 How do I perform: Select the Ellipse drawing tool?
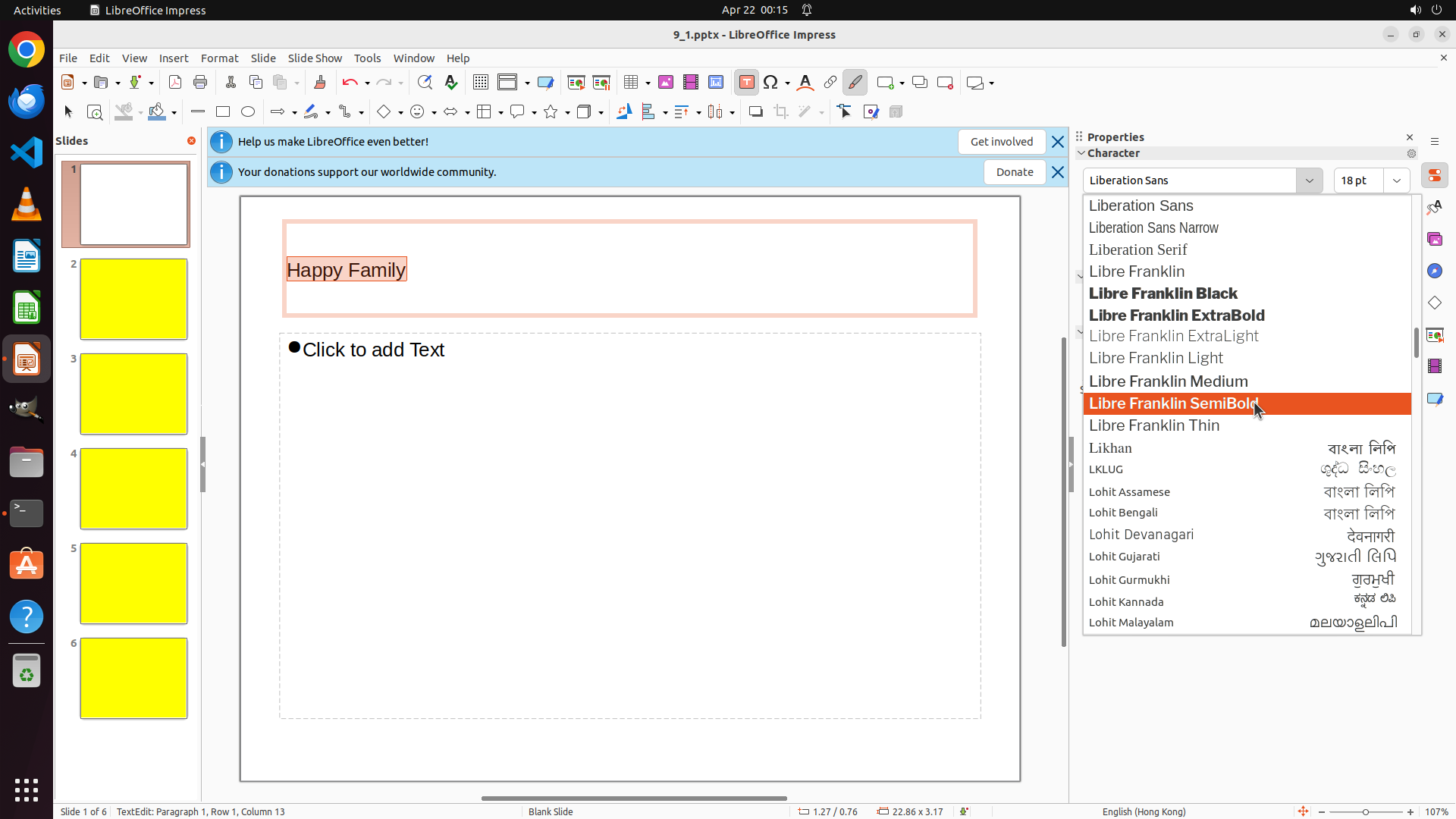point(248,112)
